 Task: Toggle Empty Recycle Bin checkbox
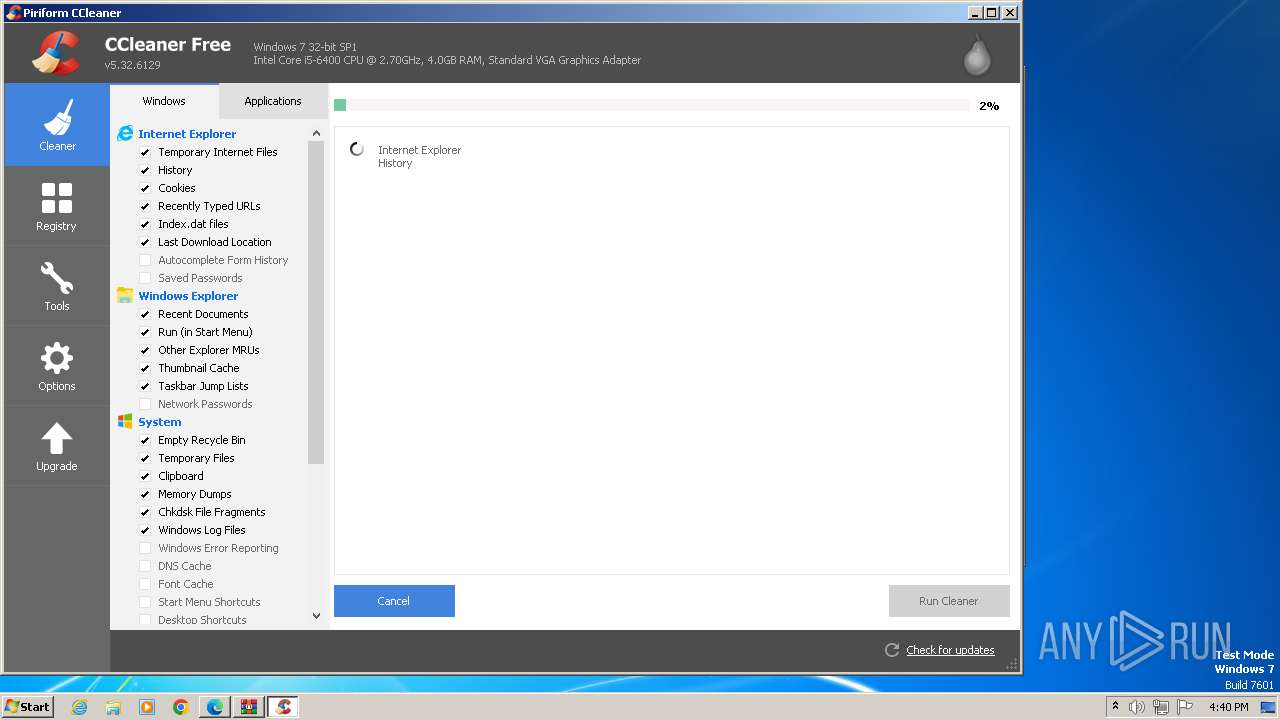point(145,440)
